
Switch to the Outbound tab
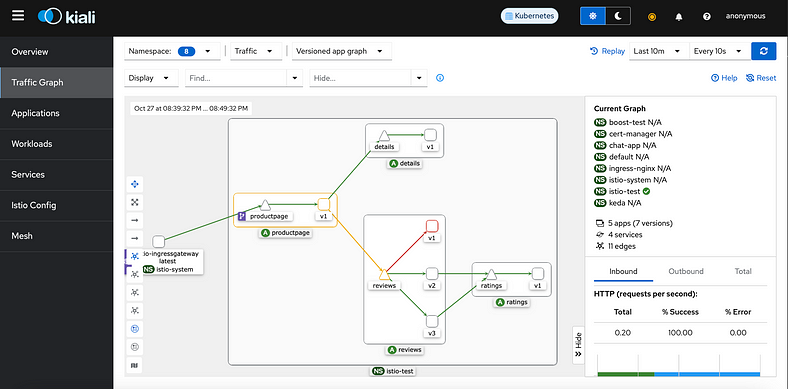click(x=685, y=271)
